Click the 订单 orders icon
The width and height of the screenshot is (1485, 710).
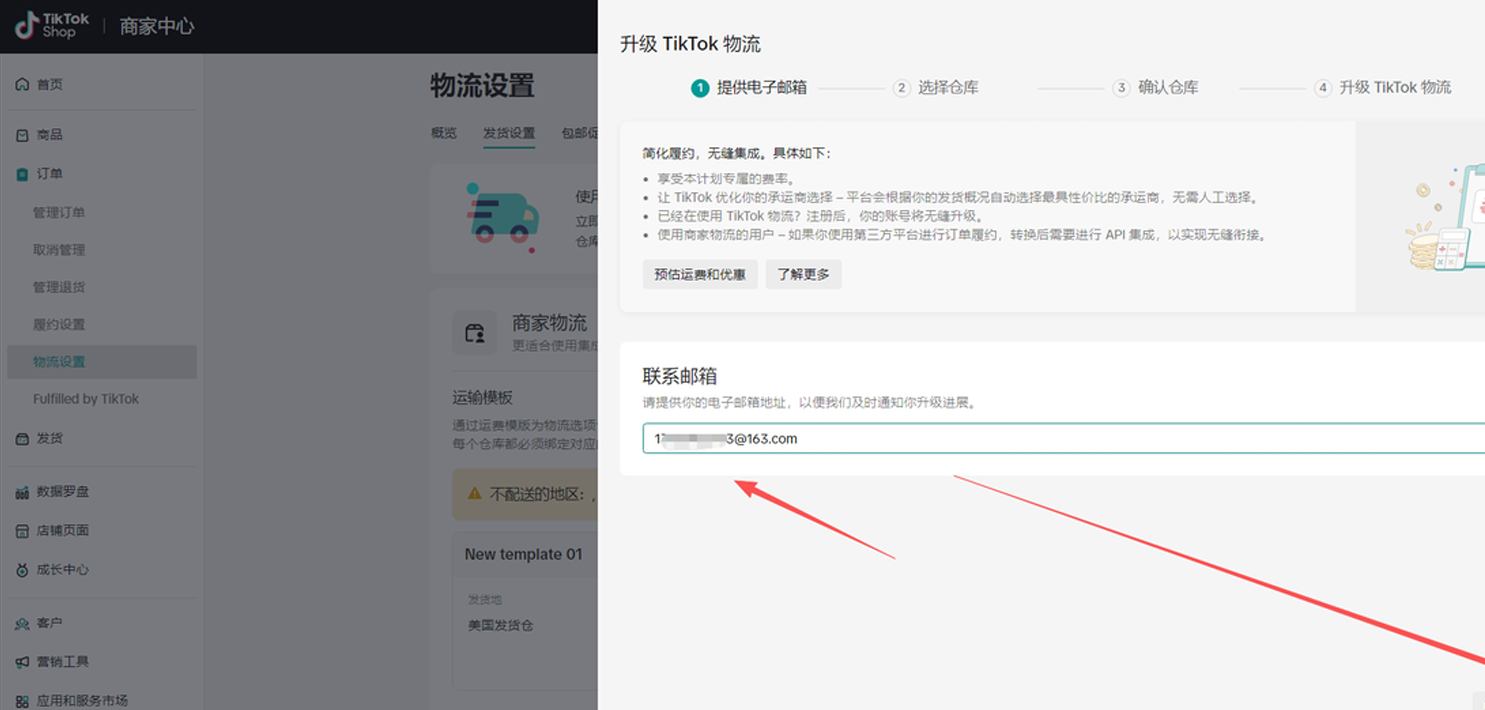click(x=22, y=174)
